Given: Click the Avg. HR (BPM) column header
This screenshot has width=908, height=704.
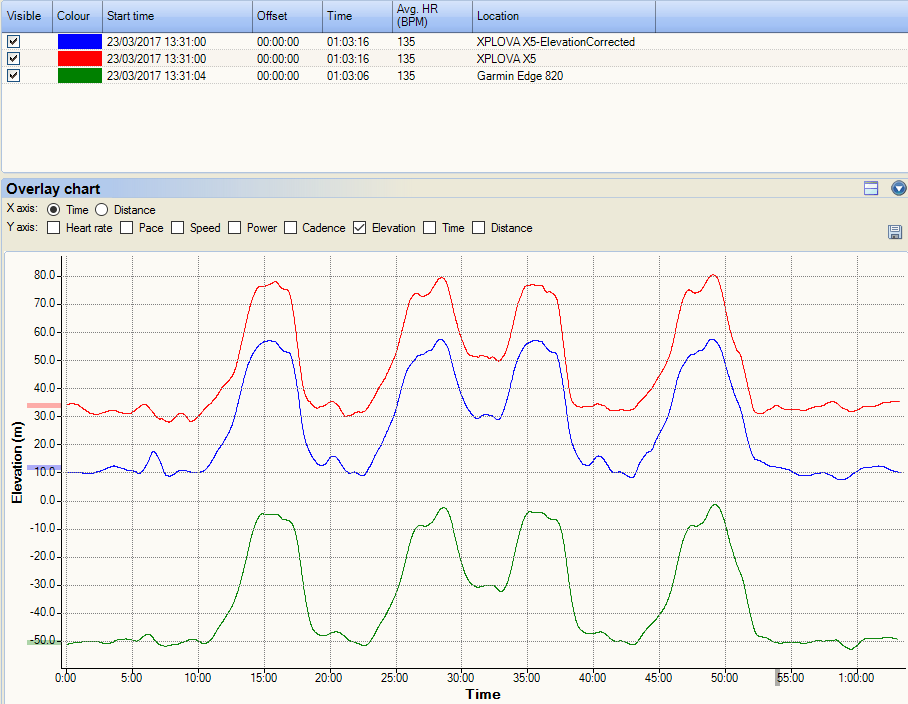Looking at the screenshot, I should (x=431, y=16).
